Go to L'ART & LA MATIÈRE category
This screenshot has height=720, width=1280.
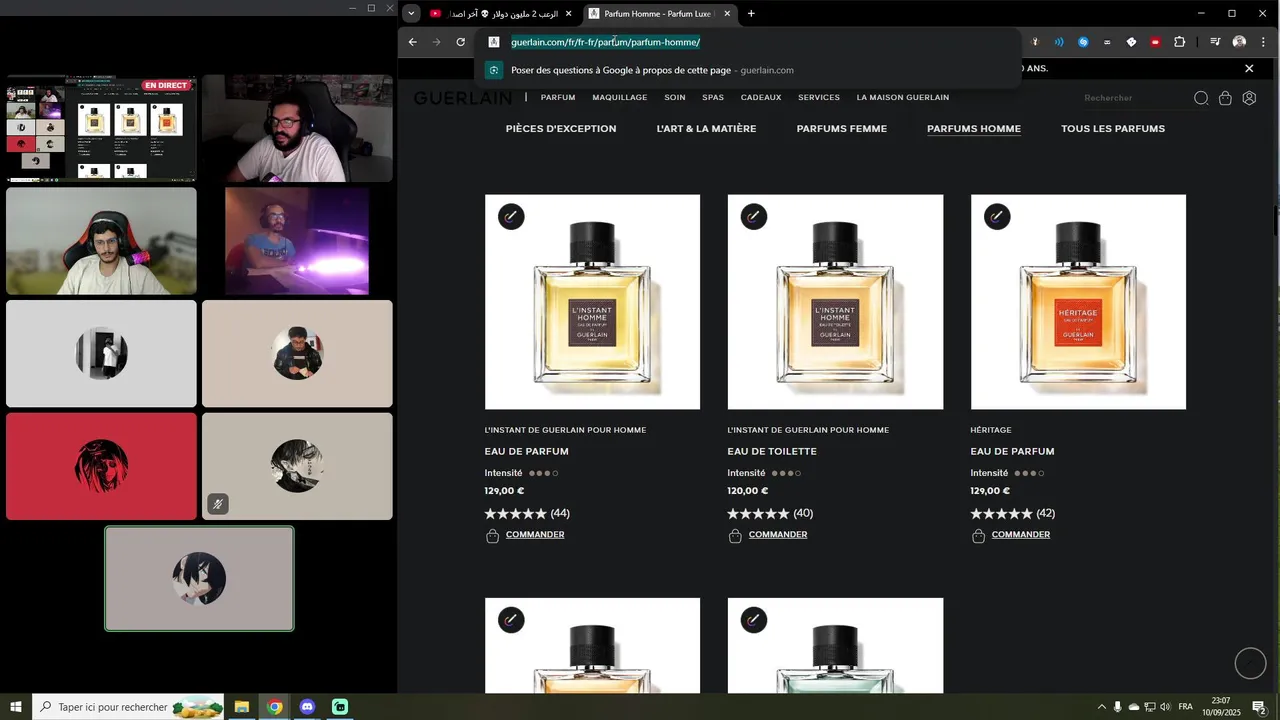(x=706, y=129)
